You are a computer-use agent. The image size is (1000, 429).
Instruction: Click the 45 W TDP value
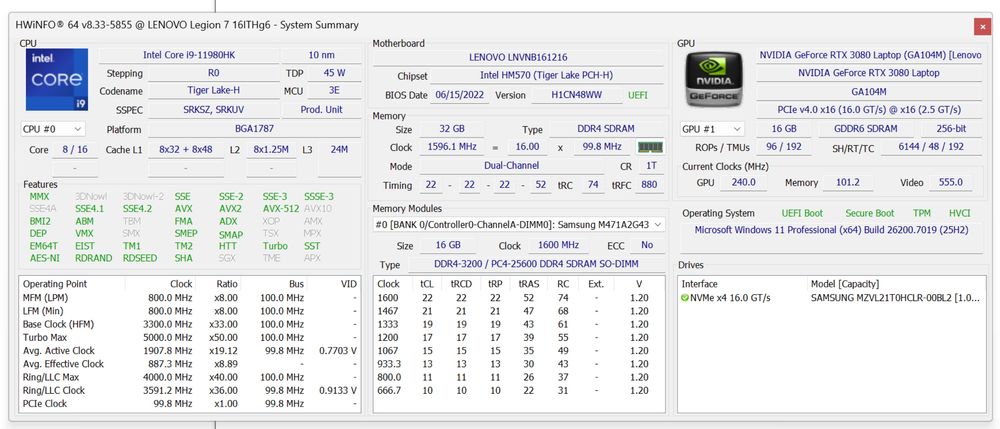(x=334, y=73)
